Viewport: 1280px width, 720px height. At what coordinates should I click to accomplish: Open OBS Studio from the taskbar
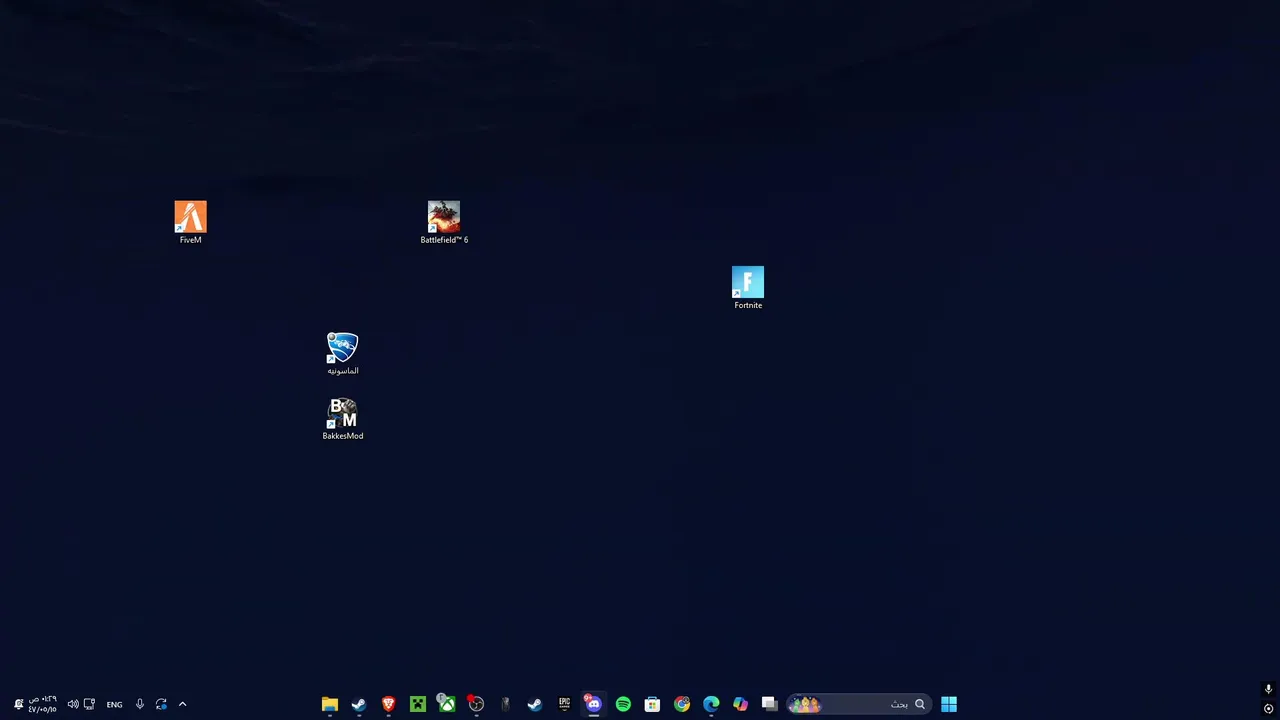[x=476, y=704]
